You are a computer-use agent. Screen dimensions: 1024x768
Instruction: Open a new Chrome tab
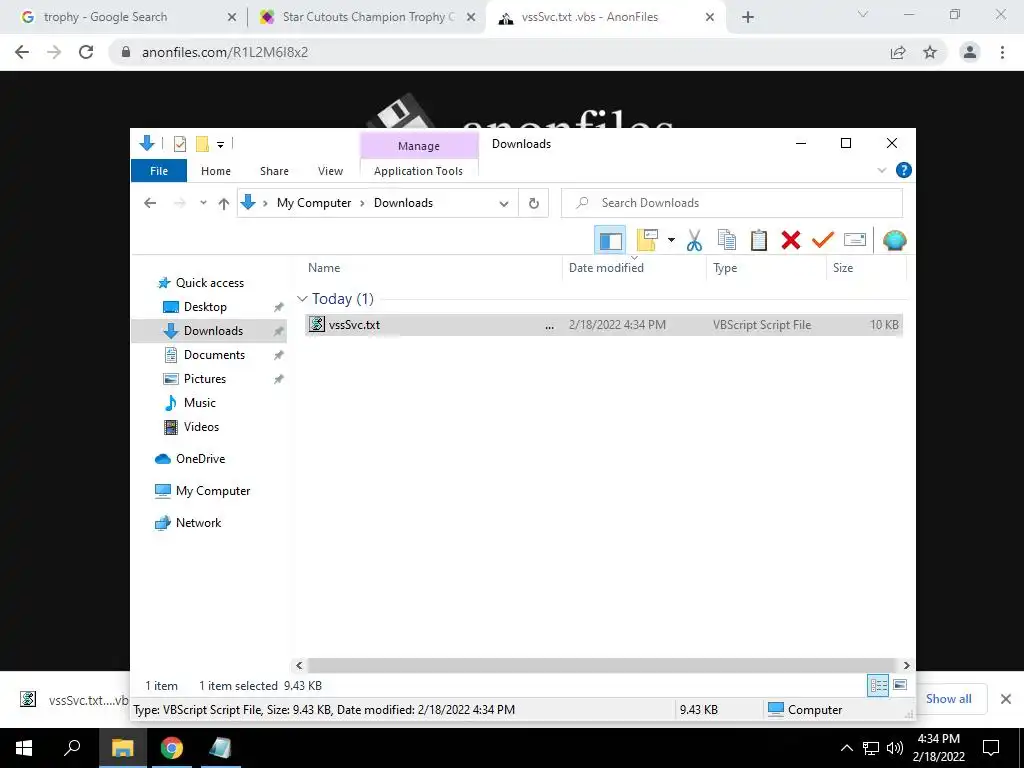(x=748, y=18)
